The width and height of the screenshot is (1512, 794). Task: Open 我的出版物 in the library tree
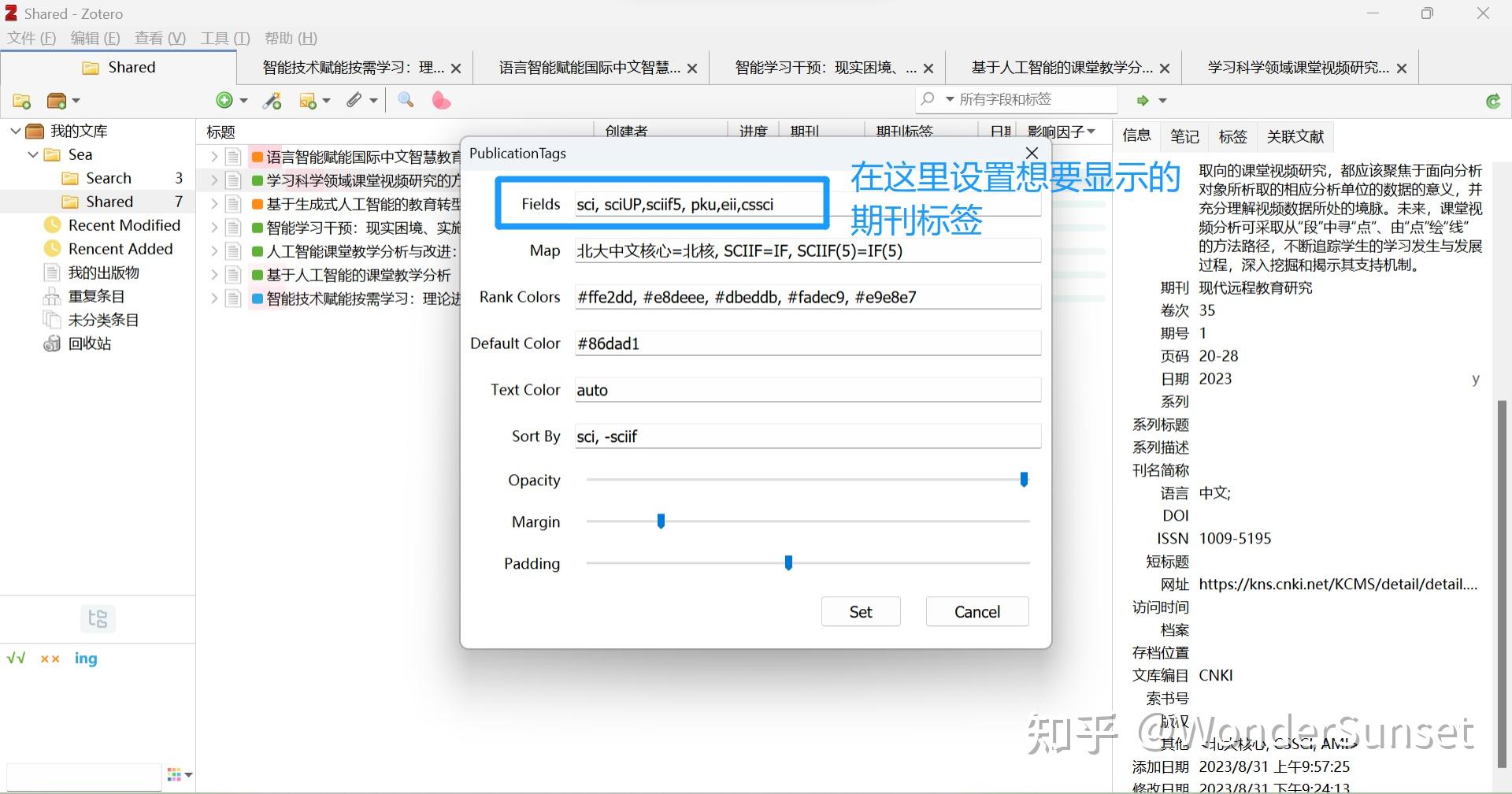104,273
